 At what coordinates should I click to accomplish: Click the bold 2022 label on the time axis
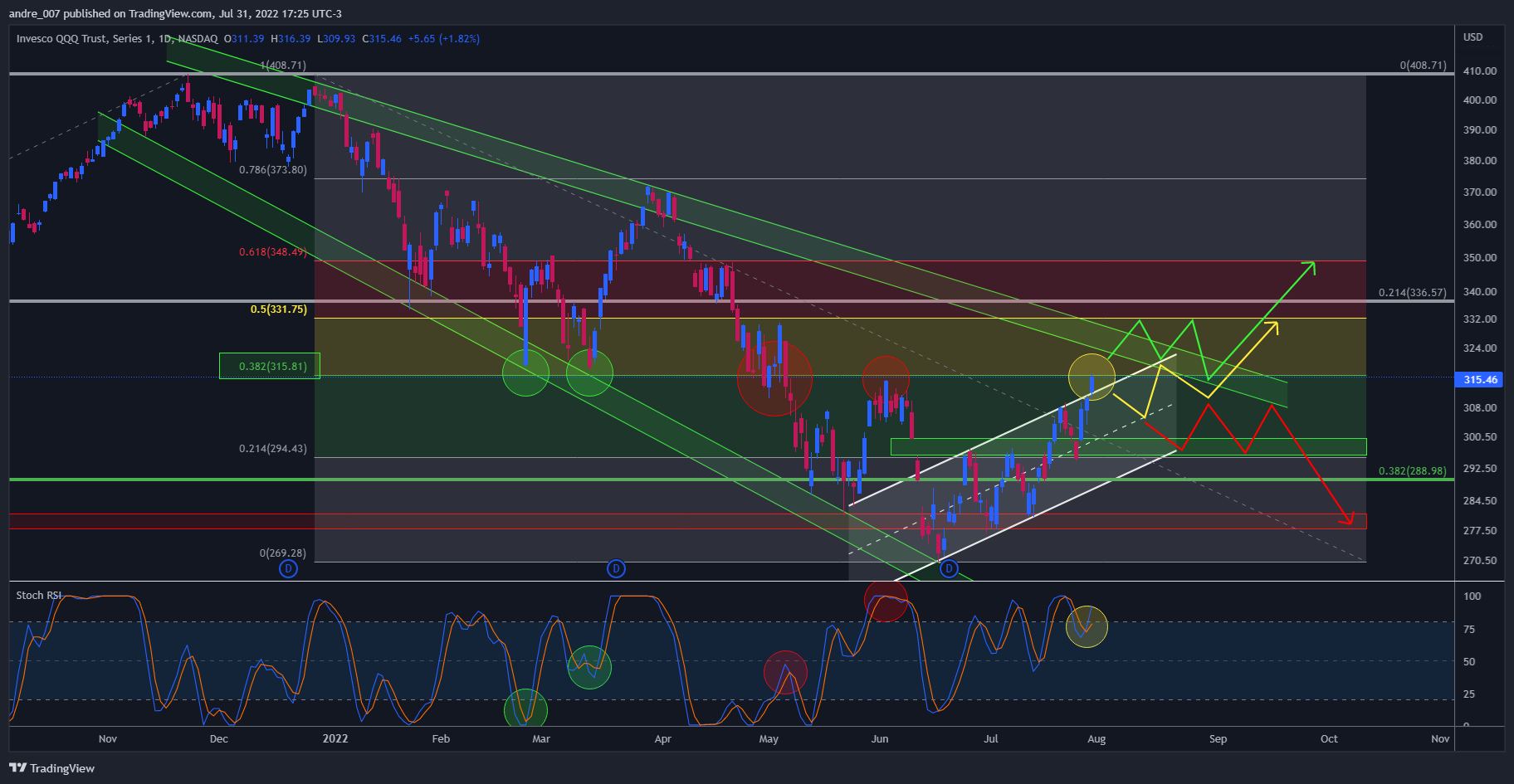335,739
